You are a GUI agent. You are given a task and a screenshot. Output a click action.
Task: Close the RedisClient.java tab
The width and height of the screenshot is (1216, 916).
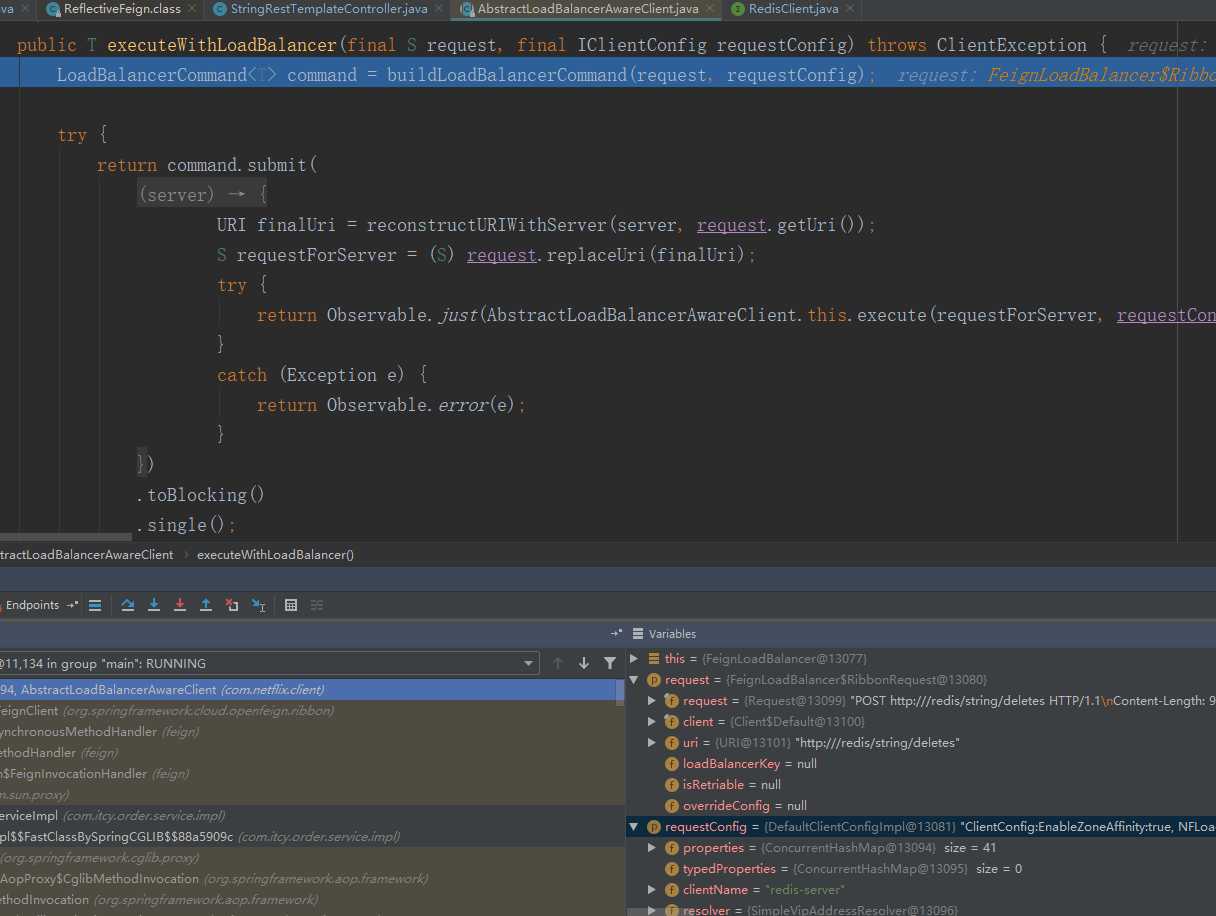(x=850, y=9)
